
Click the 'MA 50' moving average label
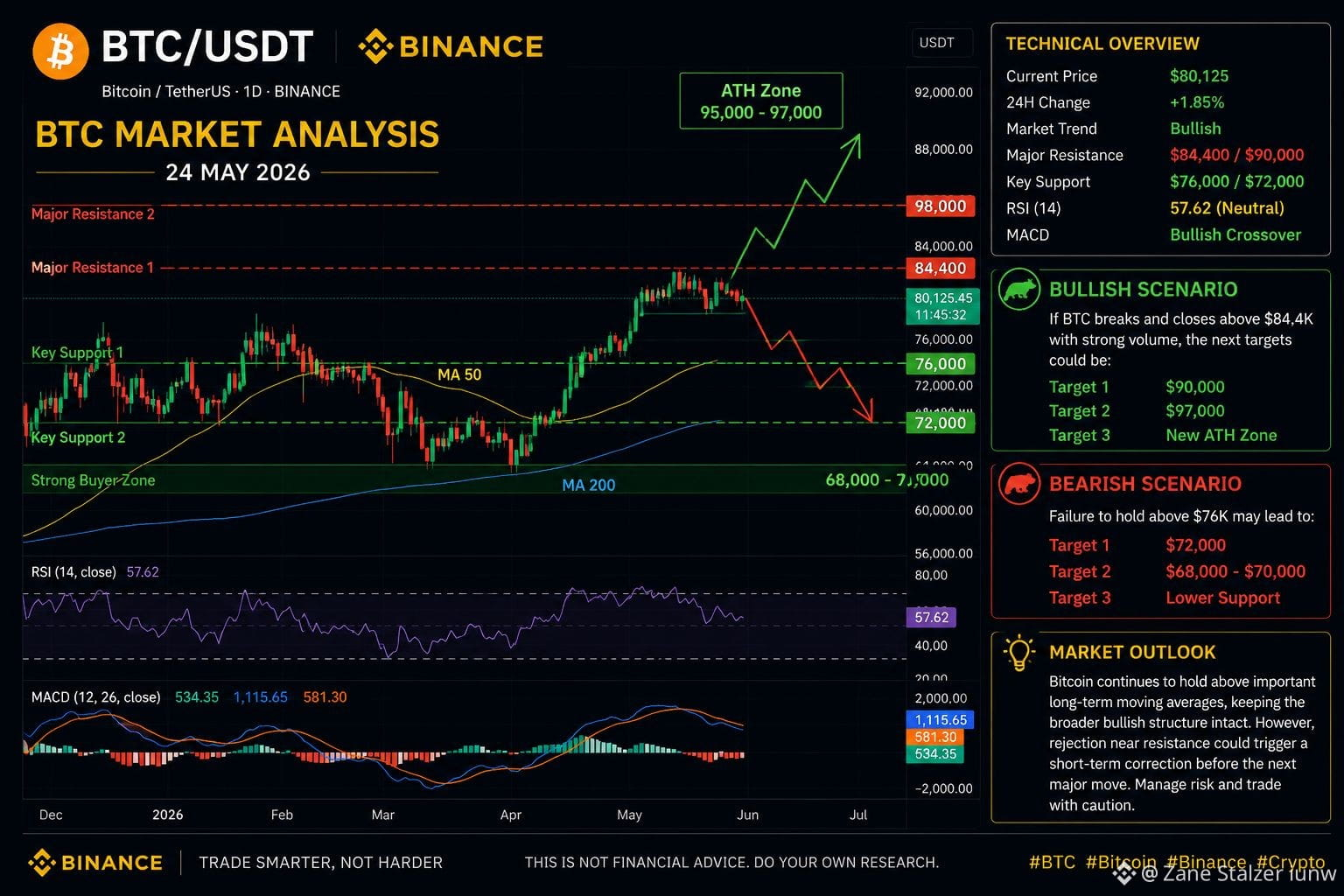point(459,374)
